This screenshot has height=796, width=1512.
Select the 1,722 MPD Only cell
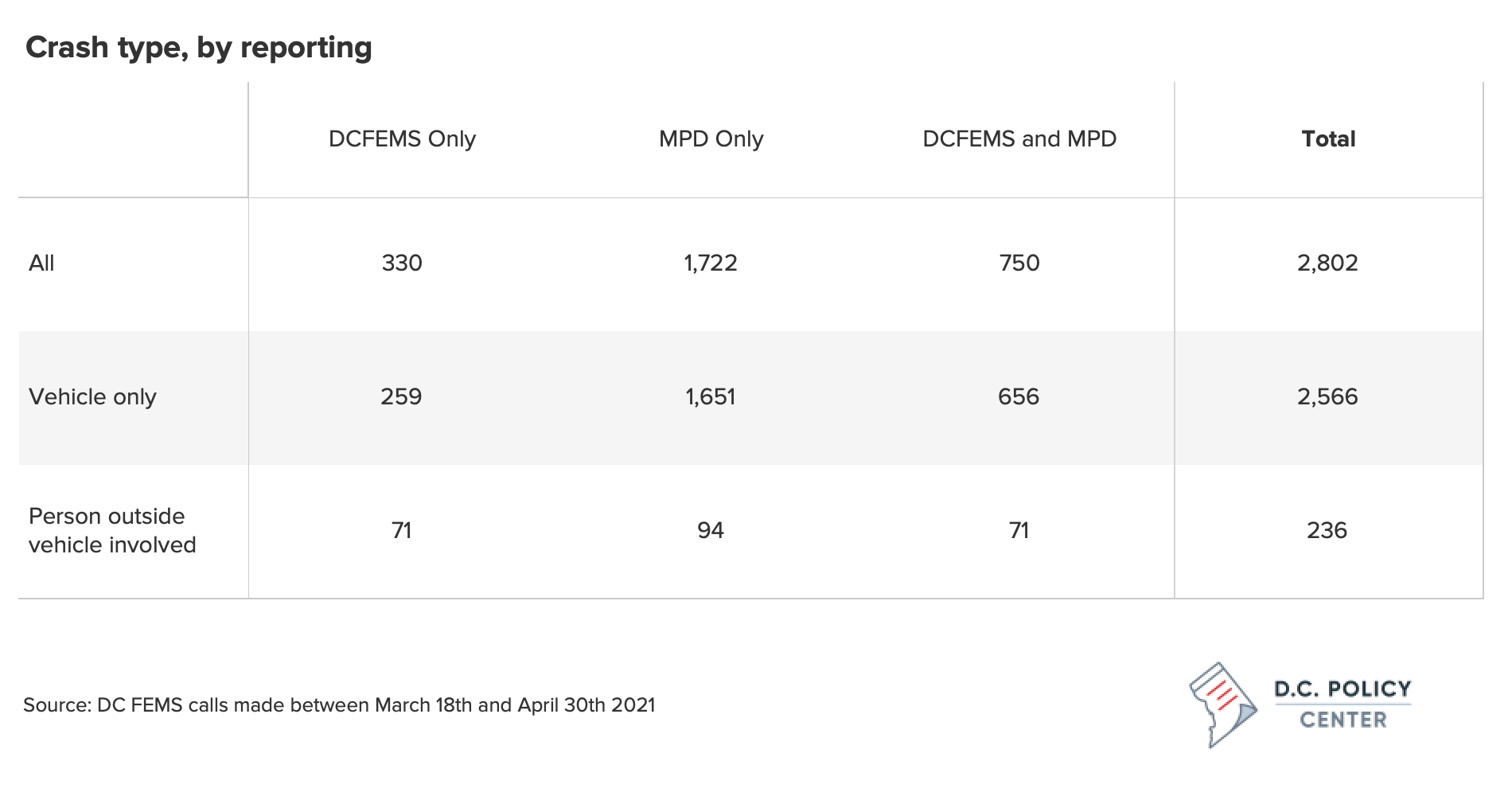tap(711, 263)
